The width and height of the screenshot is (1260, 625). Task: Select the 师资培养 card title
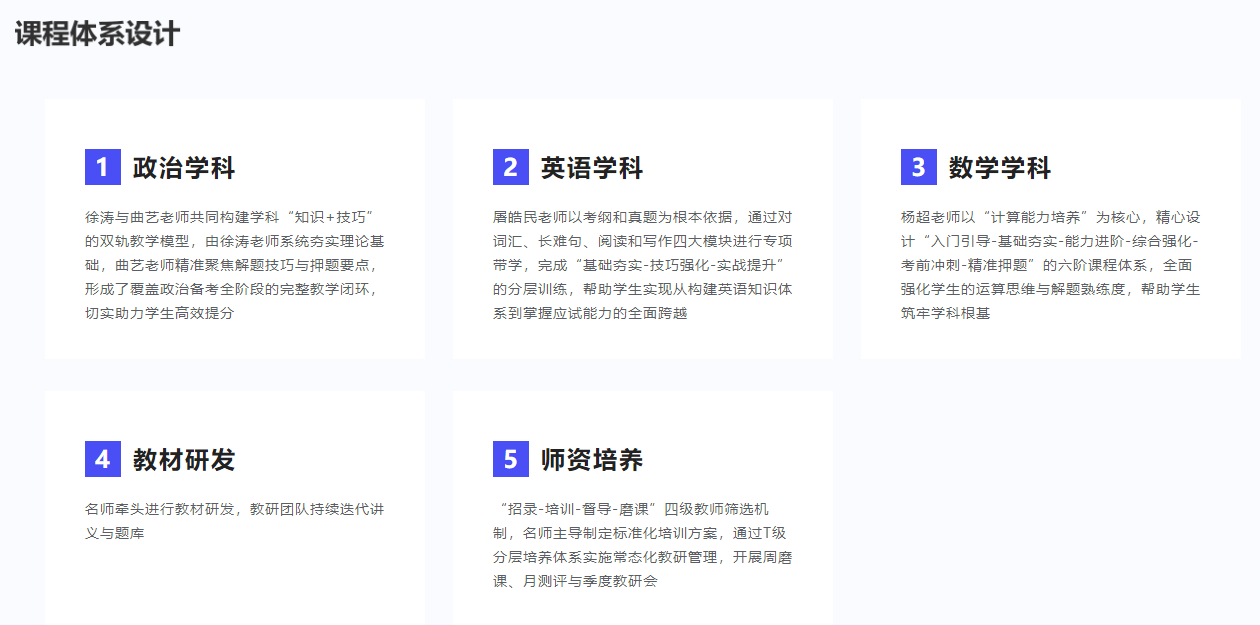[592, 460]
